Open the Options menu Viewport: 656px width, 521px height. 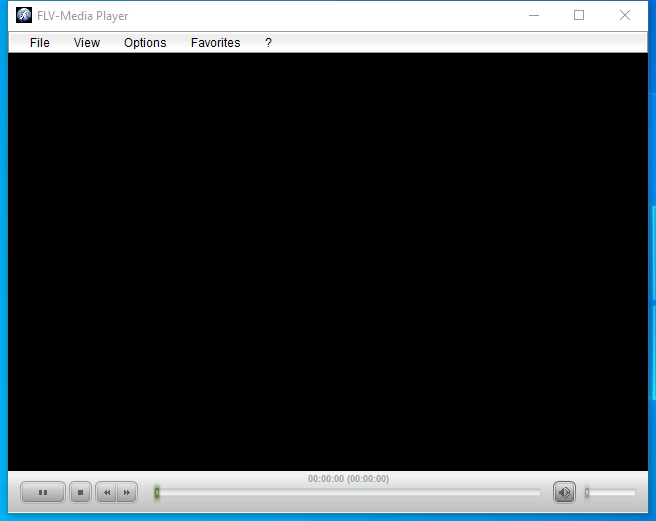[x=145, y=43]
